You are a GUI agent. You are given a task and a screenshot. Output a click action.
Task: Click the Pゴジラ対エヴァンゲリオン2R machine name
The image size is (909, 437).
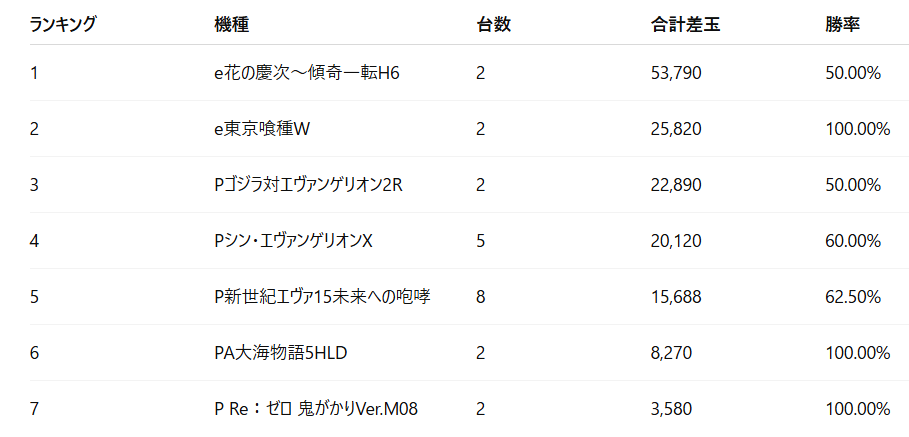click(313, 185)
